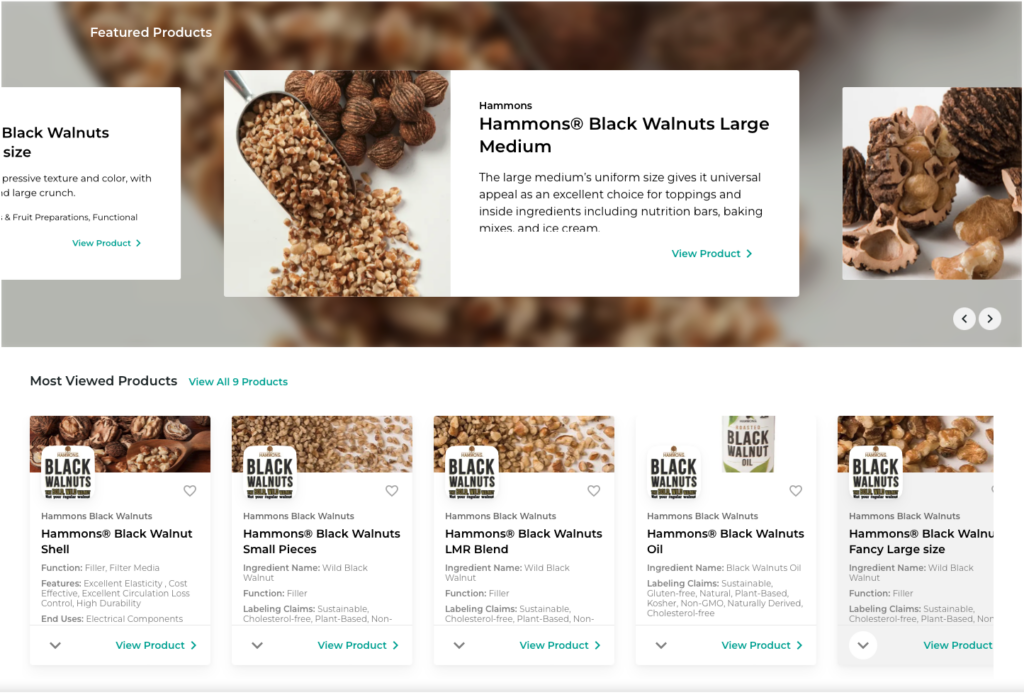Image resolution: width=1024 pixels, height=697 pixels.
Task: View Product on the left featured card
Action: tap(106, 243)
